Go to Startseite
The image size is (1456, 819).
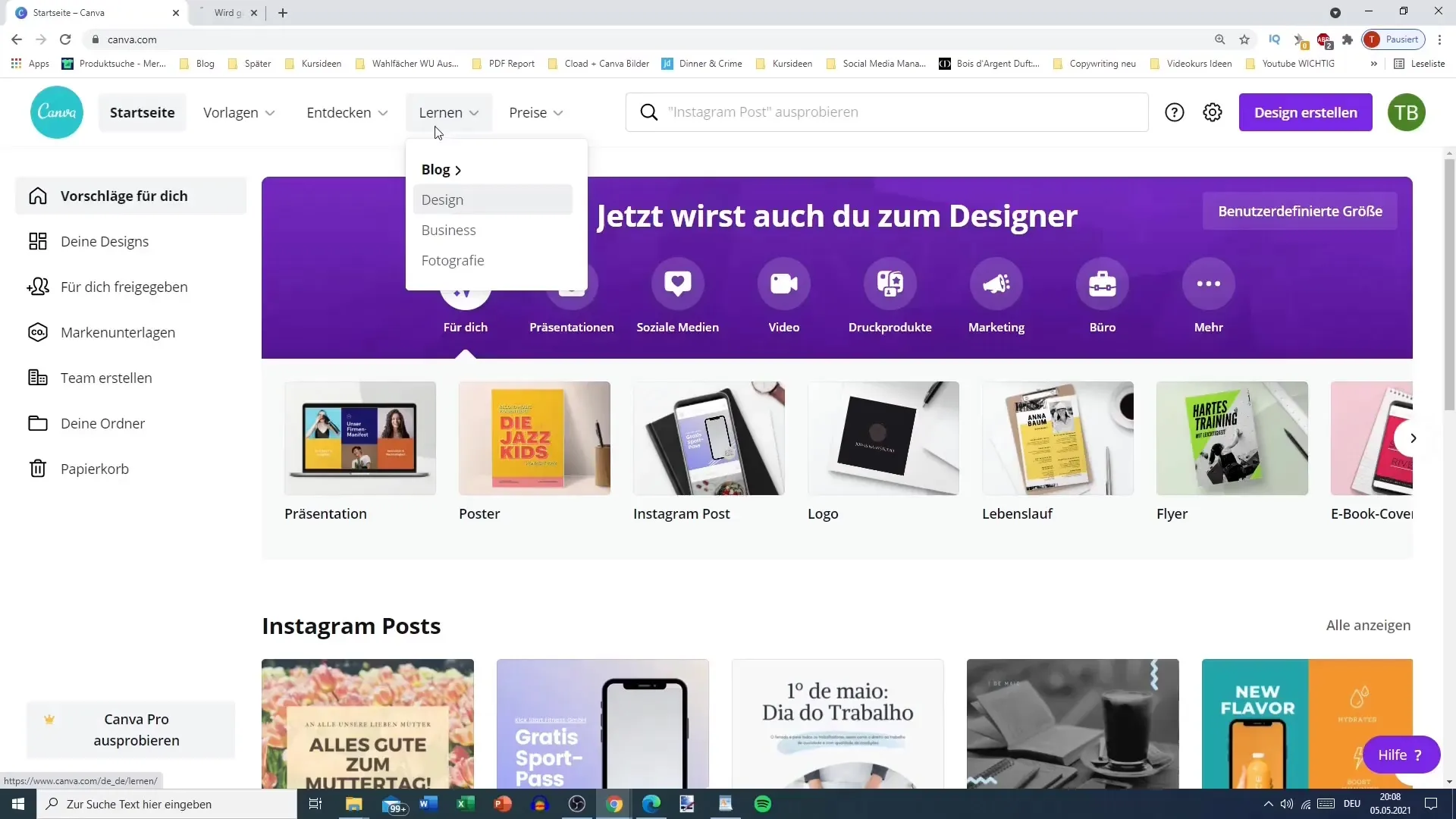click(143, 112)
